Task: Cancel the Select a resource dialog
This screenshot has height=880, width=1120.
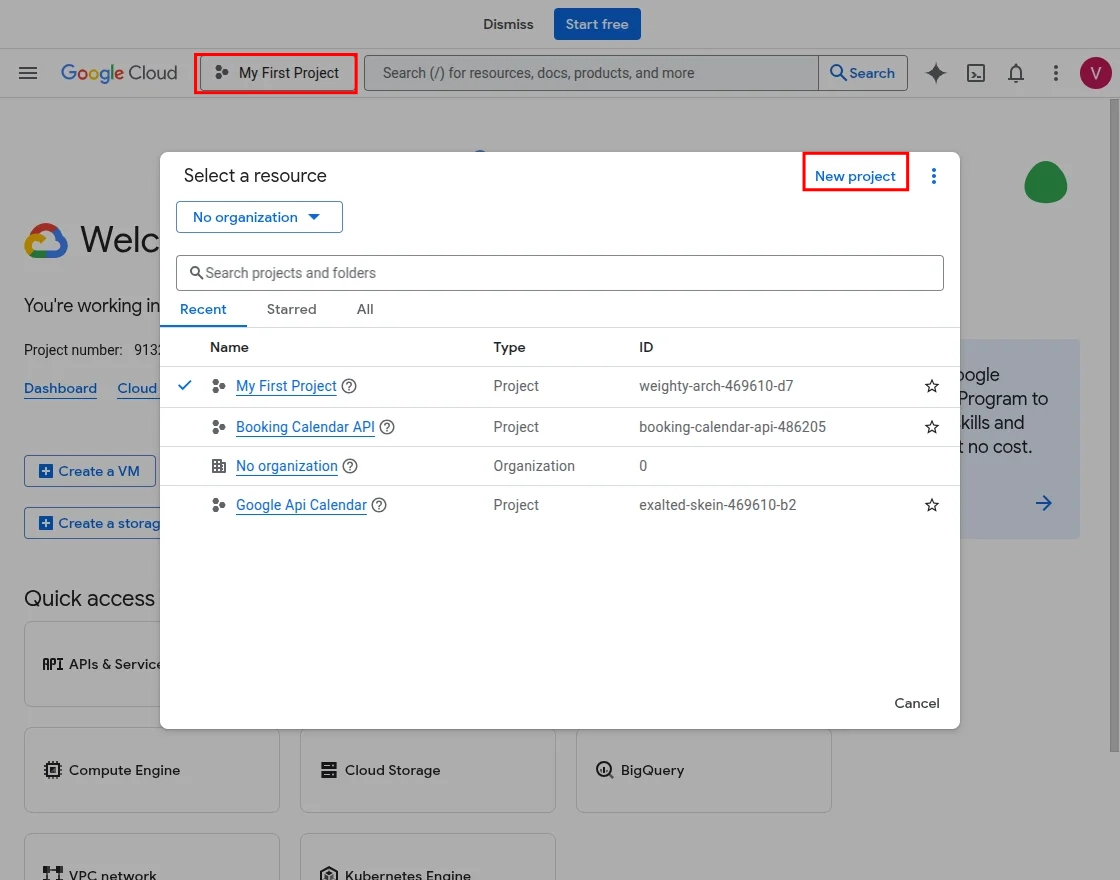Action: [x=916, y=703]
